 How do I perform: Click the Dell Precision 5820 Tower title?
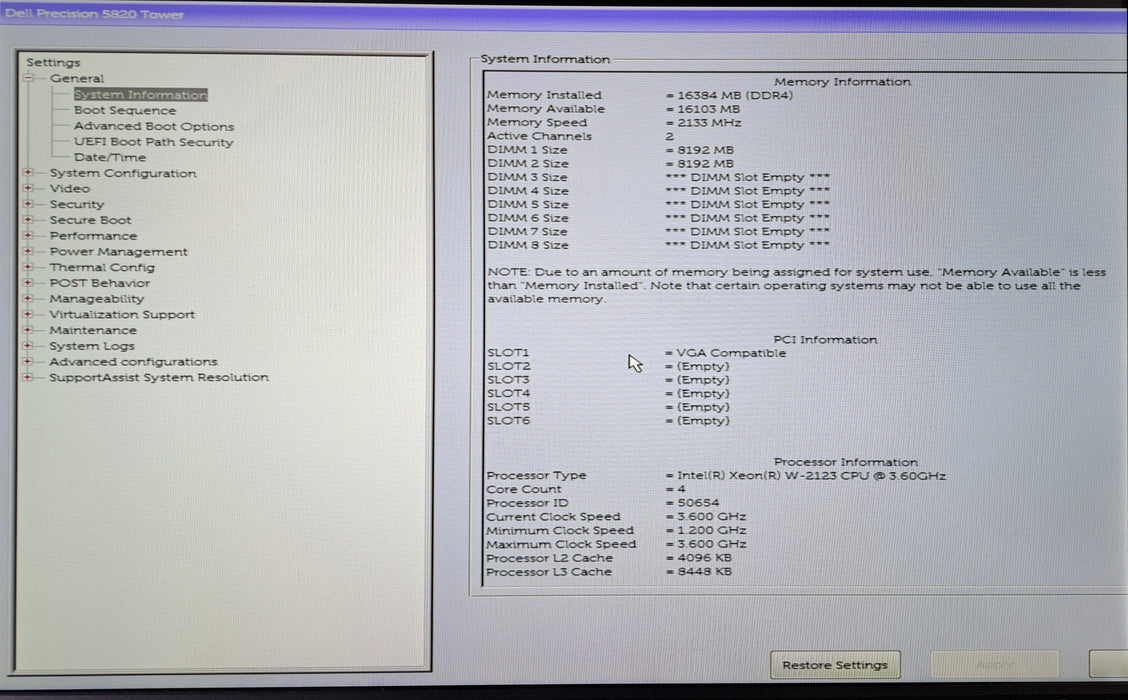point(94,14)
